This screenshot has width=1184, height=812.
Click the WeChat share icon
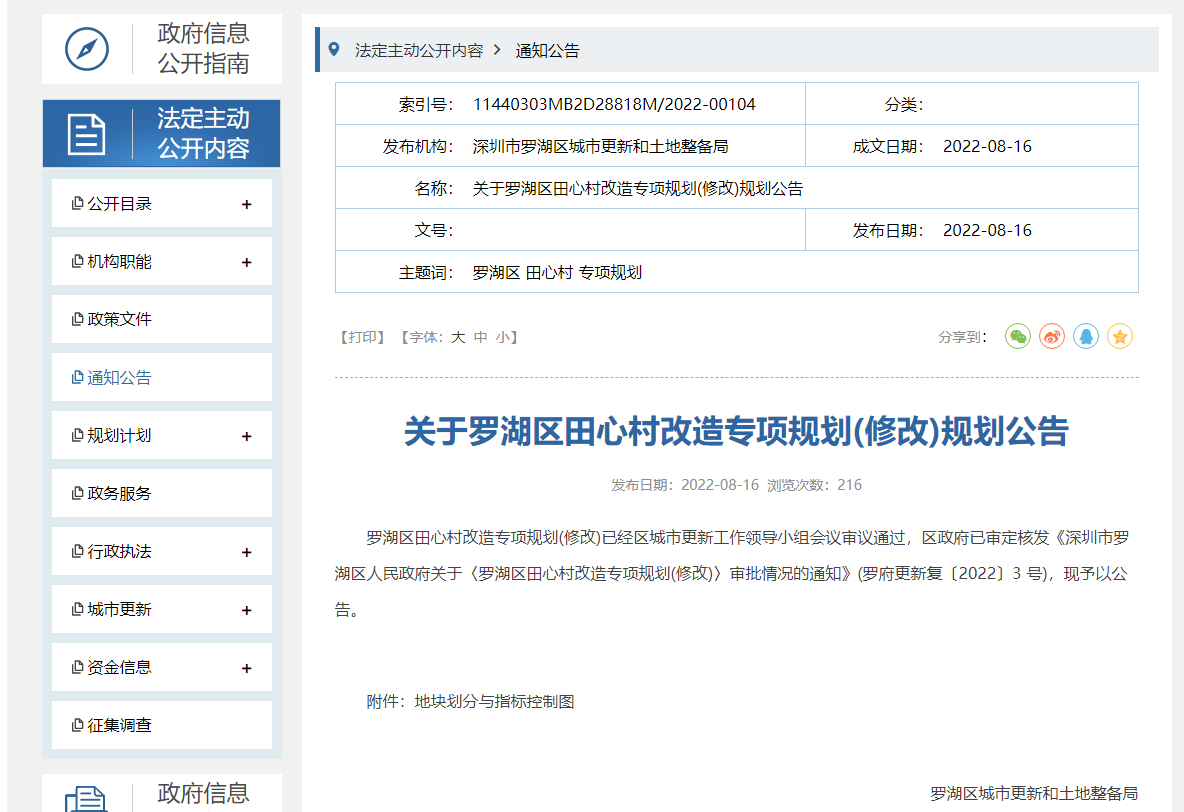point(1018,337)
